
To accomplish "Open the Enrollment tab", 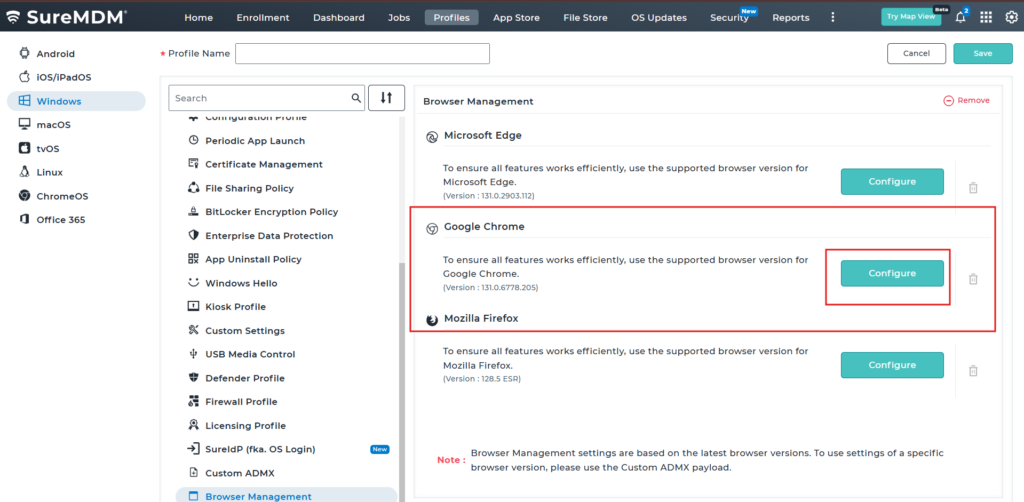I will [263, 18].
